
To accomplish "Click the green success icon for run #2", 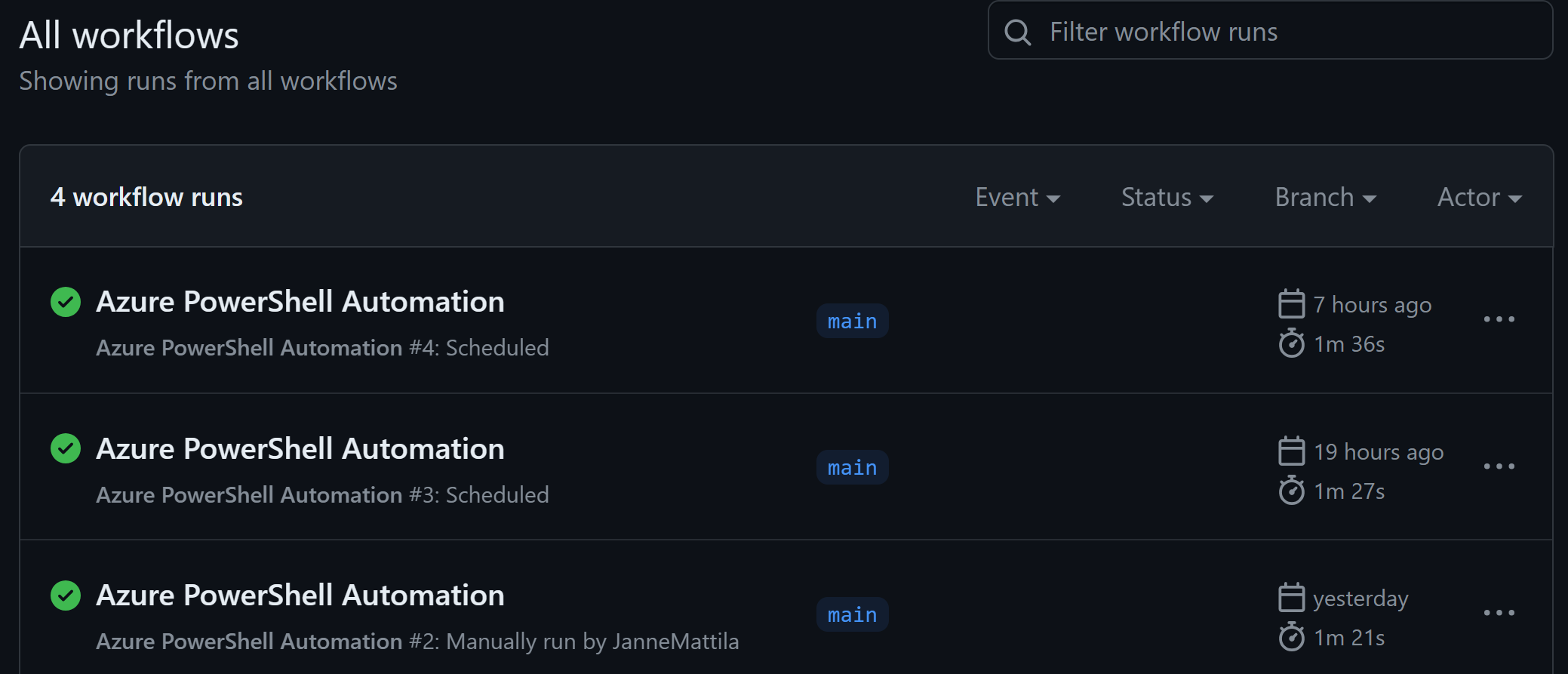I will pos(66,596).
